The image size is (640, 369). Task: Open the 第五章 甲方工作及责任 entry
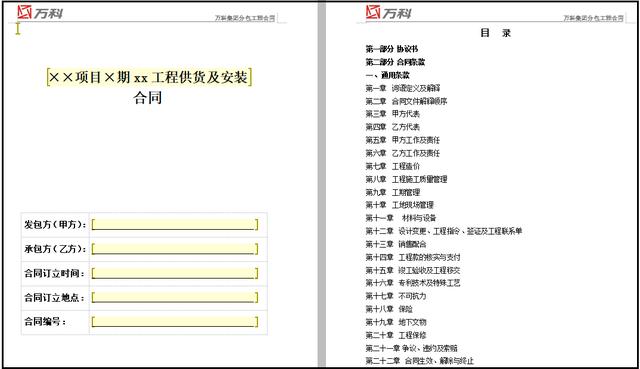pyautogui.click(x=403, y=140)
